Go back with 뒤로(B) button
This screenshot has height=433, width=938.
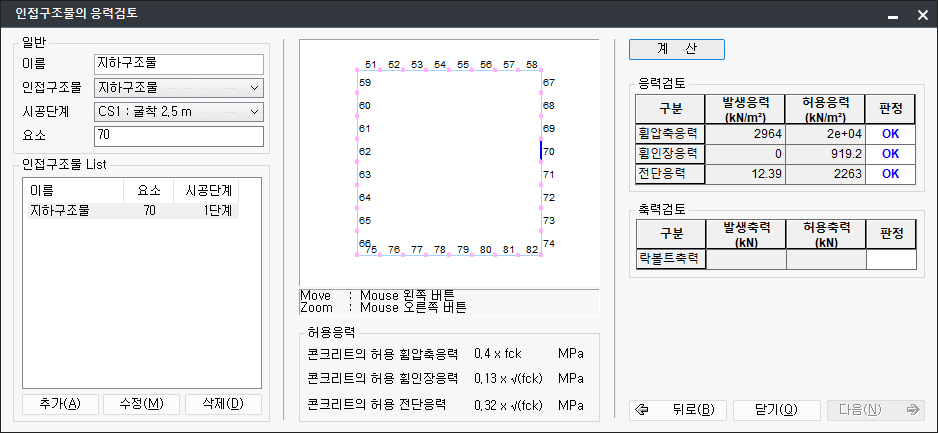[x=677, y=409]
